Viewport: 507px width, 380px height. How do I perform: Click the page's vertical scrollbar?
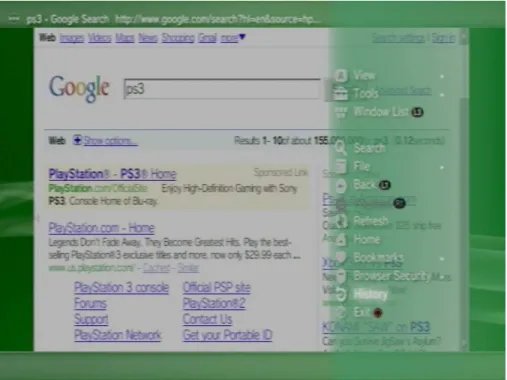coord(464,190)
